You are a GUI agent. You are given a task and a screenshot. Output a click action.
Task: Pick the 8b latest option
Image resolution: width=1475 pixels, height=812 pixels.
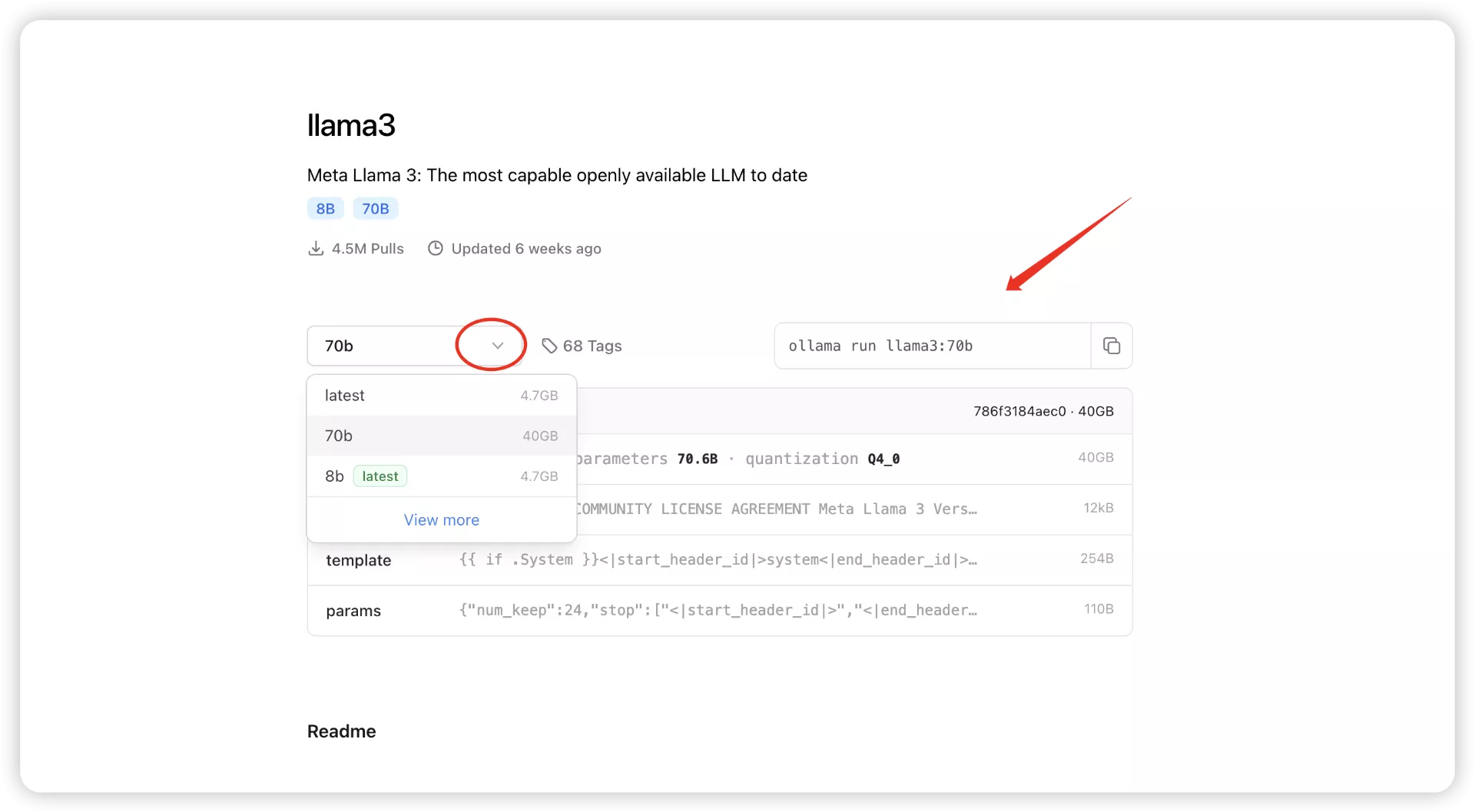click(x=442, y=476)
